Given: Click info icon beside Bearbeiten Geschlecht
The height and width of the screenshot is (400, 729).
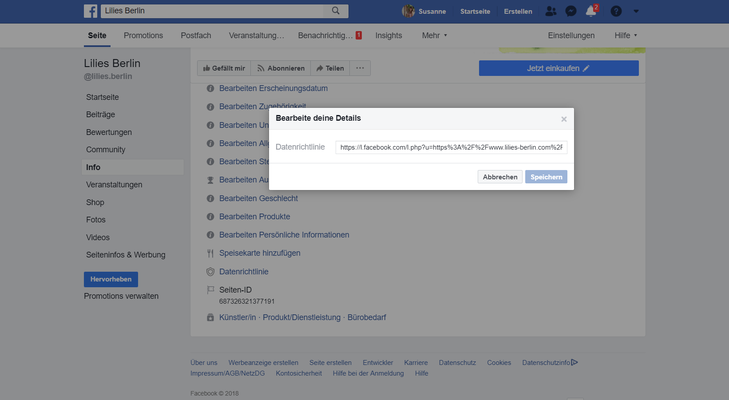Looking at the screenshot, I should point(210,199).
